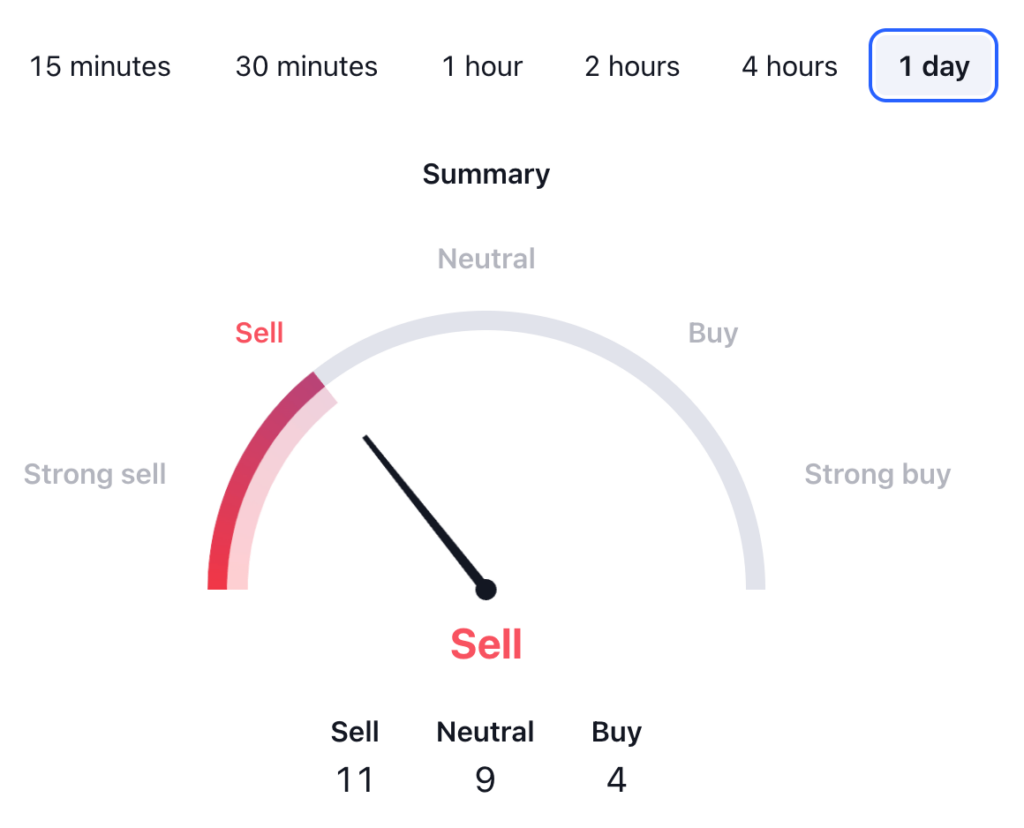
Task: Click the needle's round pivot dot
Action: click(x=486, y=589)
